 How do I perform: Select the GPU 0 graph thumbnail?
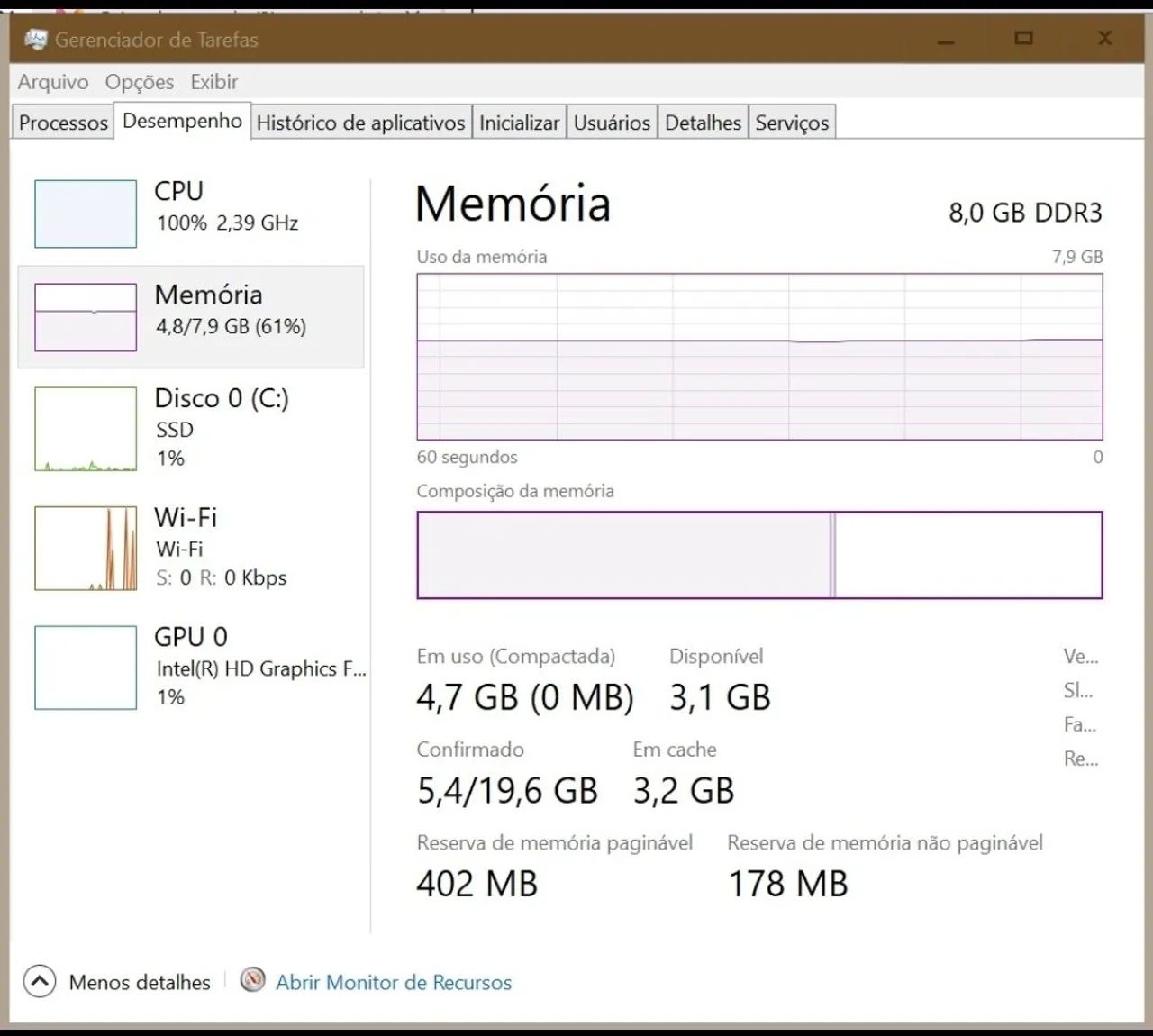pos(86,668)
